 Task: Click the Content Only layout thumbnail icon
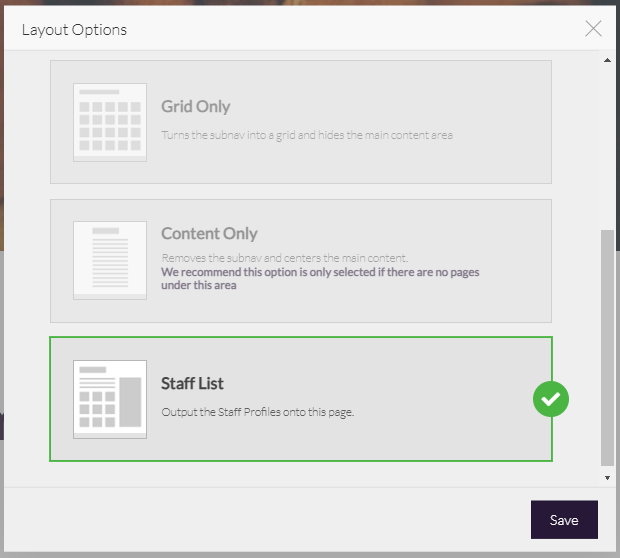[x=110, y=260]
